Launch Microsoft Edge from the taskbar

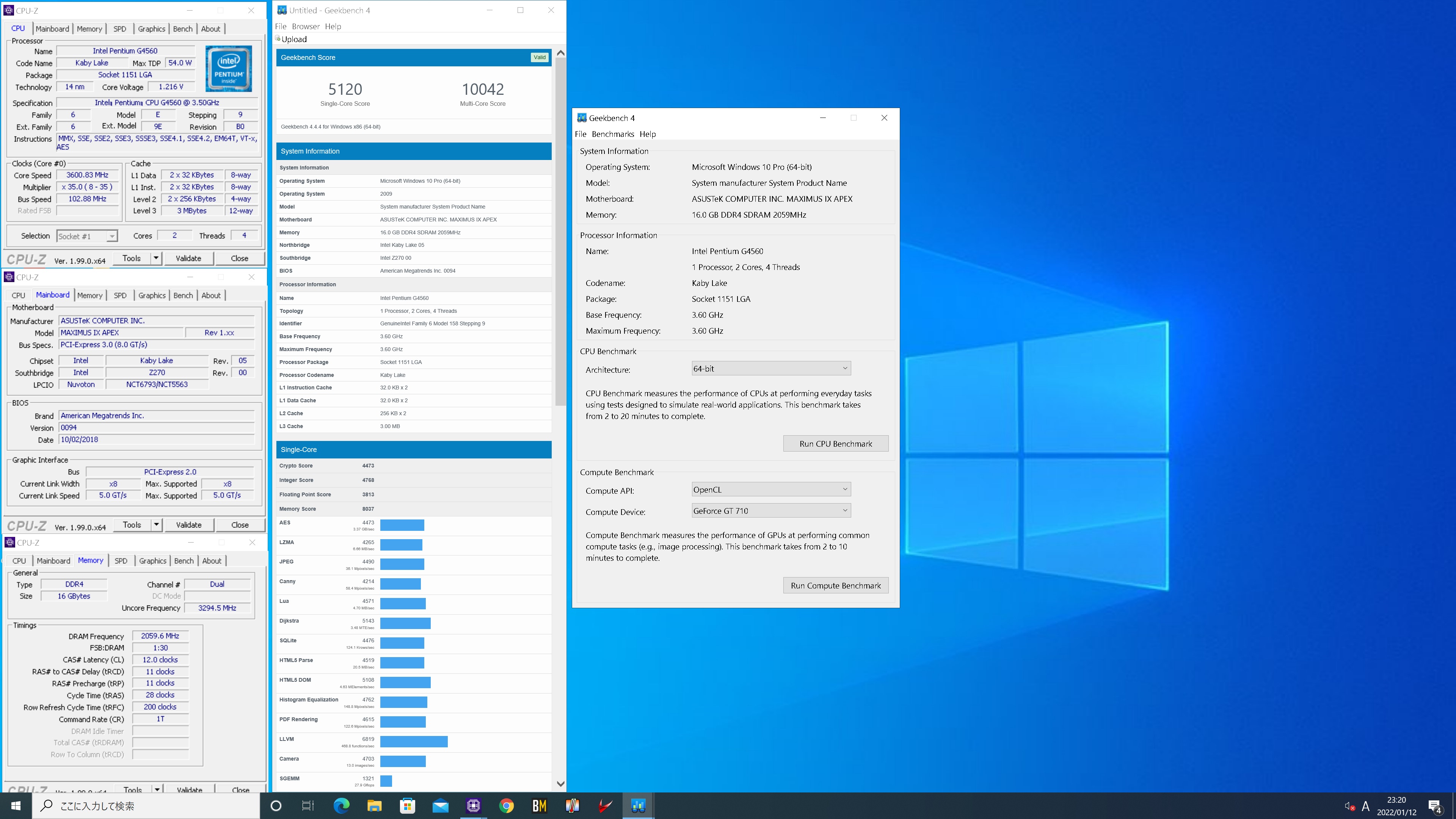(x=341, y=805)
